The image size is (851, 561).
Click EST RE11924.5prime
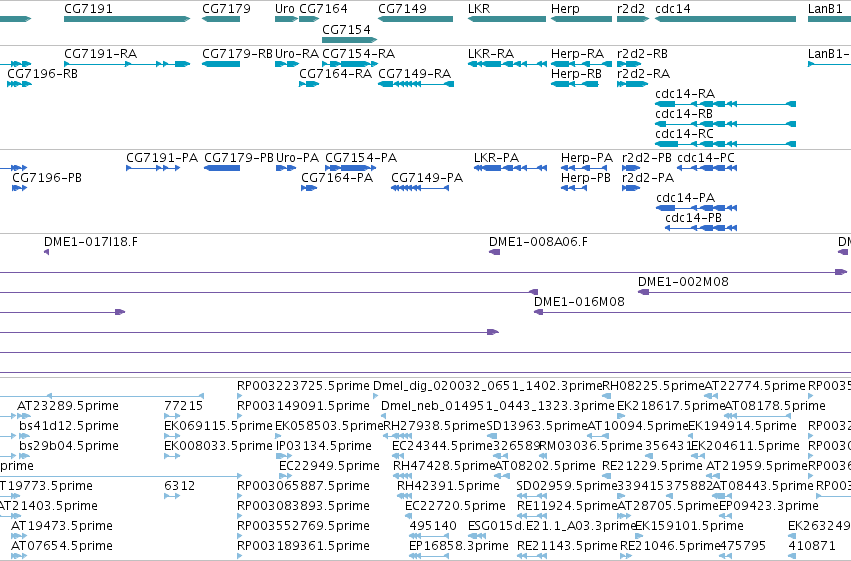click(567, 506)
